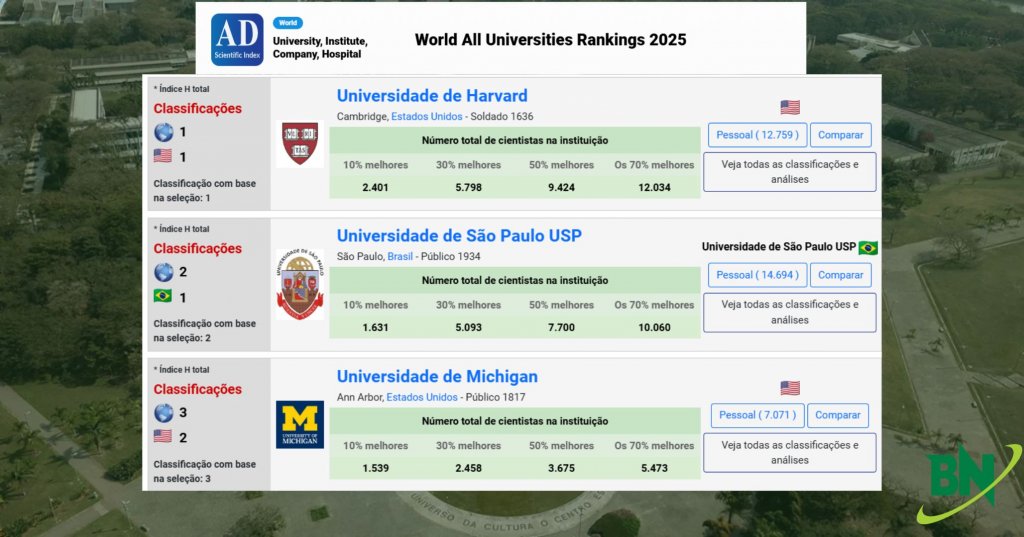Click University of Michigan M logo
The height and width of the screenshot is (537, 1024).
coord(300,425)
